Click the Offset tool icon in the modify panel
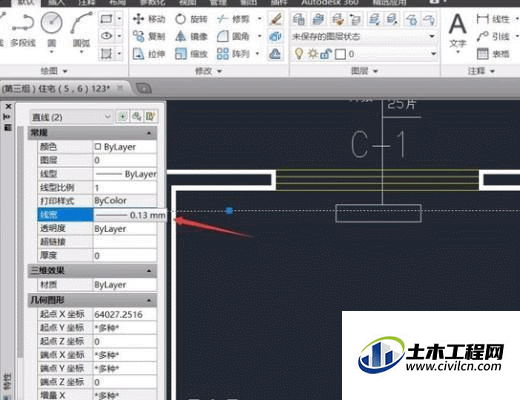Viewport: 520px width, 400px height. [275, 54]
